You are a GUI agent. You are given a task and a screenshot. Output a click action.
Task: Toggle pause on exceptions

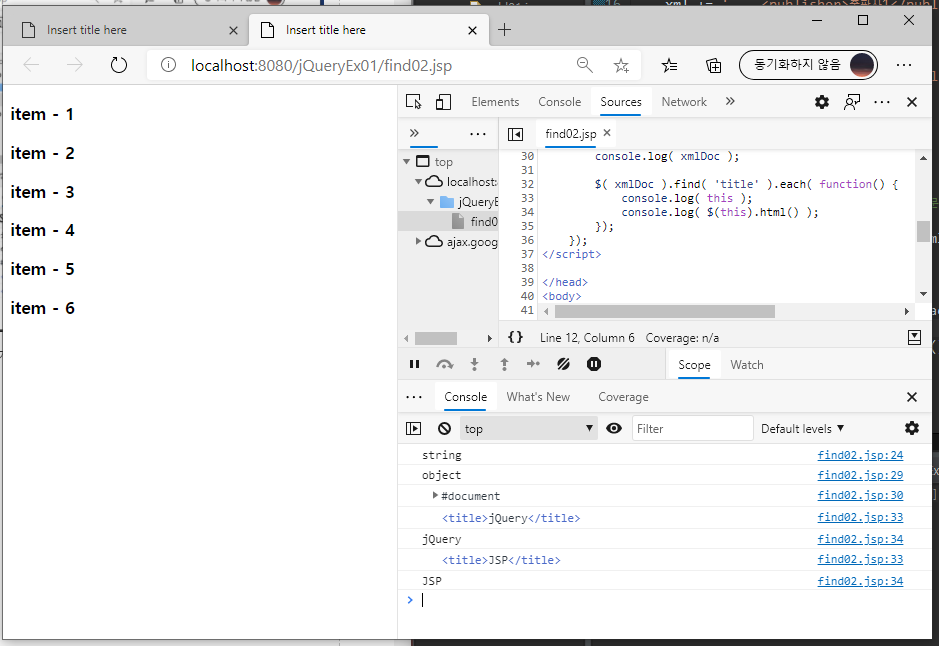pos(593,364)
